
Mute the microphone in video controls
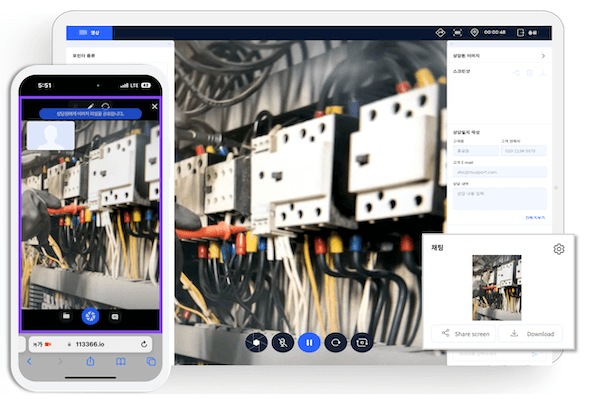[282, 342]
